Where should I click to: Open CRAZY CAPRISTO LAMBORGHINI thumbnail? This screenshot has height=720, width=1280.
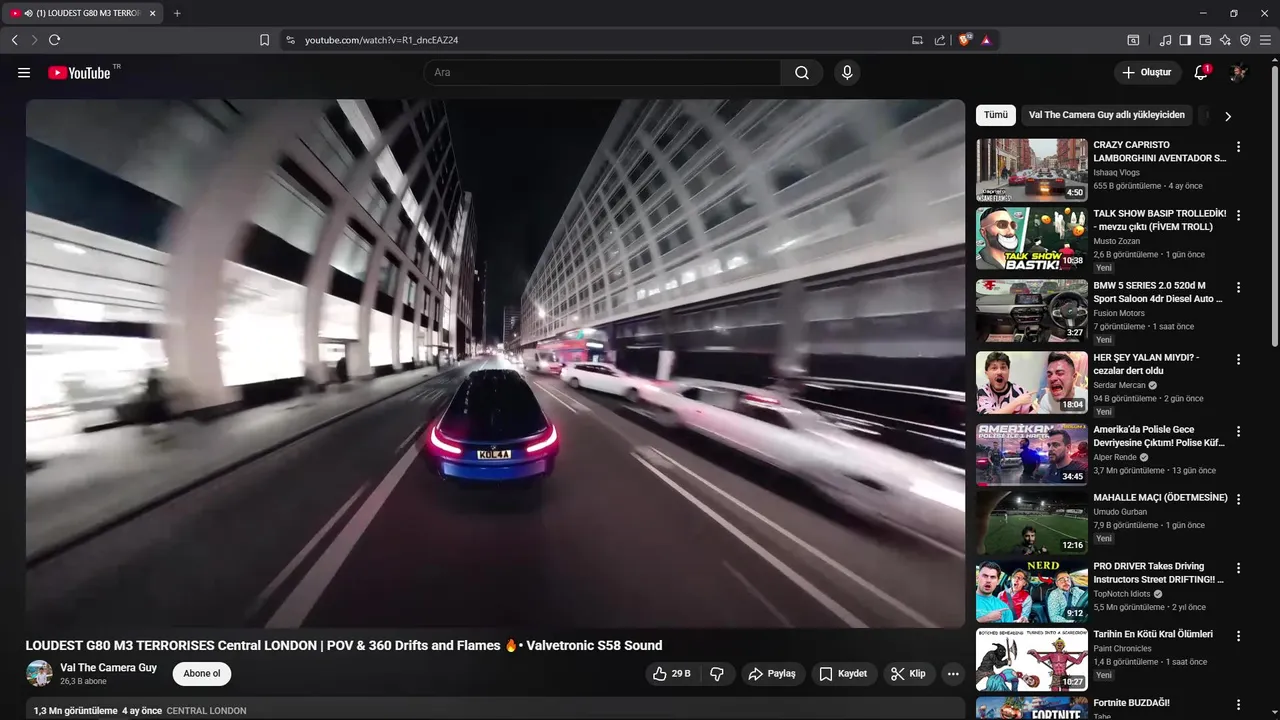tap(1032, 170)
